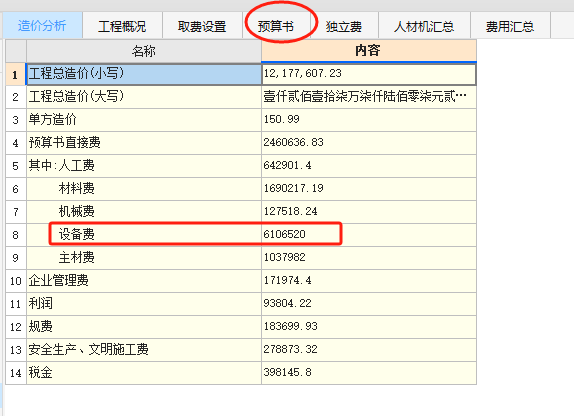Switch to the 造价分析 tab

coord(42,26)
